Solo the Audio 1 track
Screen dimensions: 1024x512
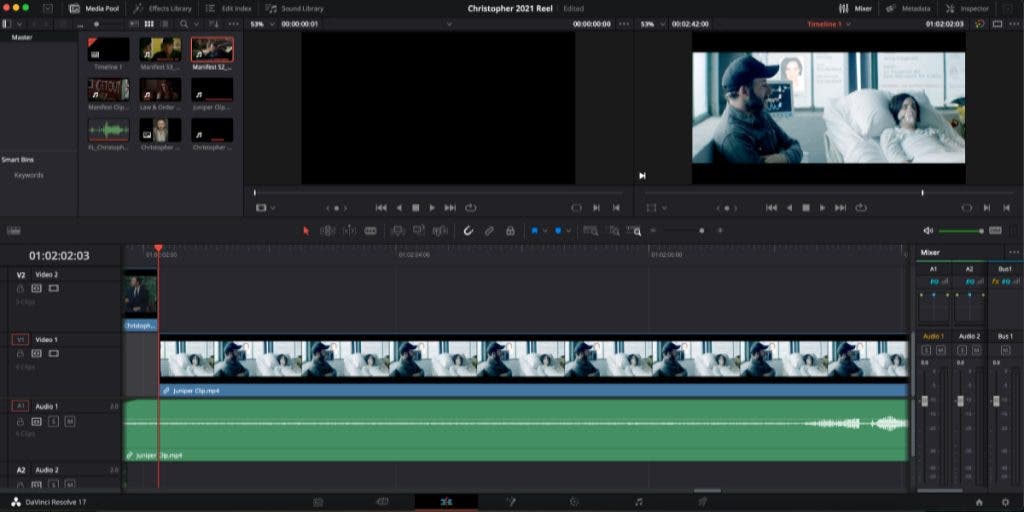52,422
